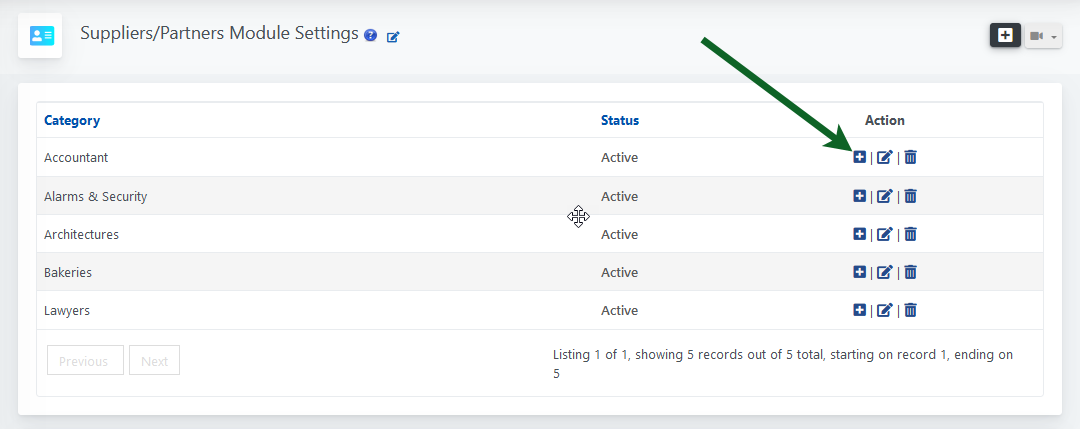Delete the Lawyers category
Image resolution: width=1080 pixels, height=429 pixels.
coord(910,310)
